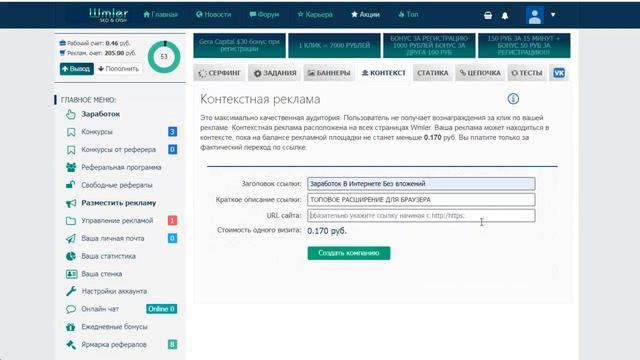Focus the URL сайта field
The width and height of the screenshot is (640, 360).
point(421,216)
